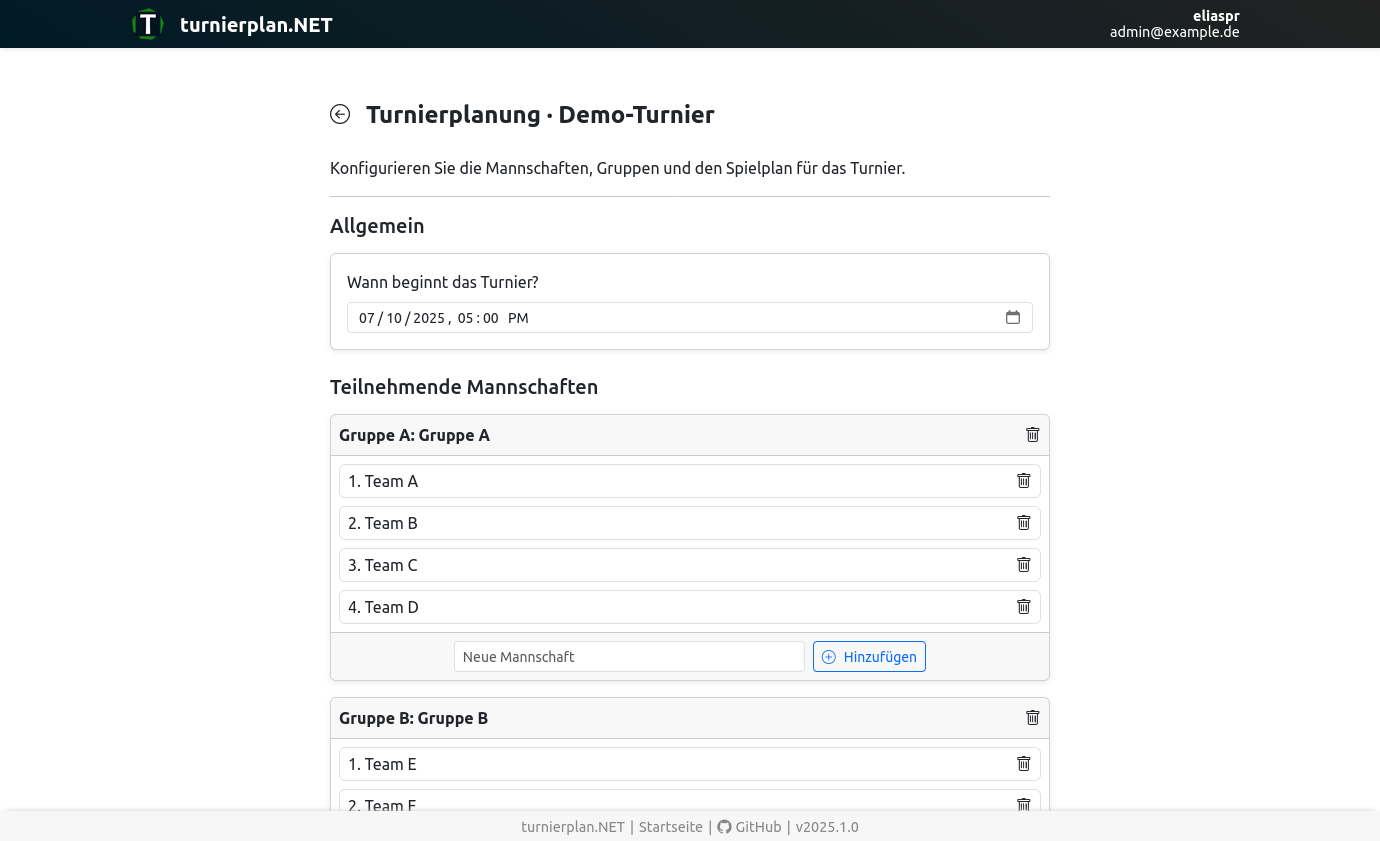Open the turnierplan.NET footer link

click(573, 827)
